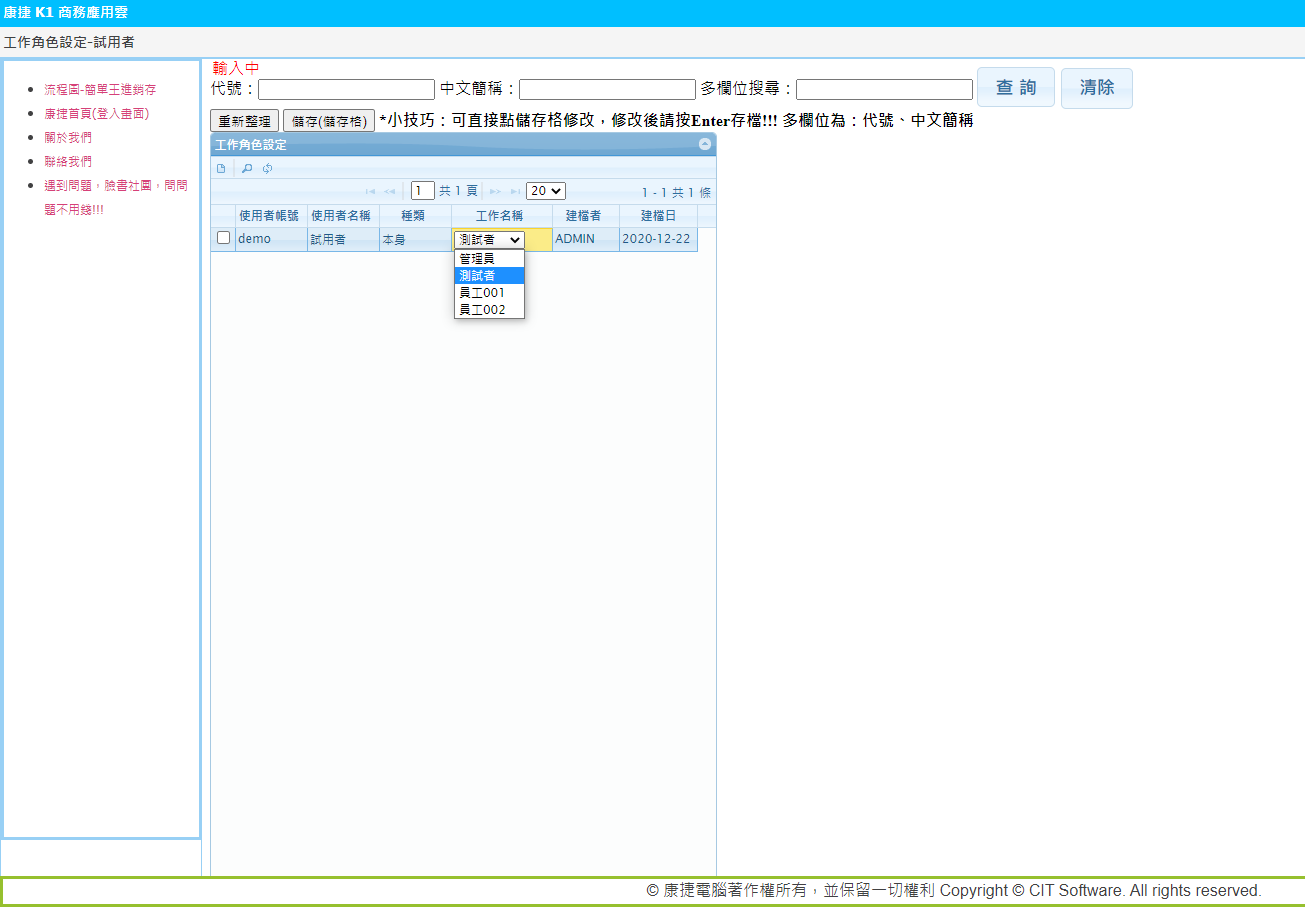Go to previous page pager icon
1305x907 pixels.
click(389, 191)
